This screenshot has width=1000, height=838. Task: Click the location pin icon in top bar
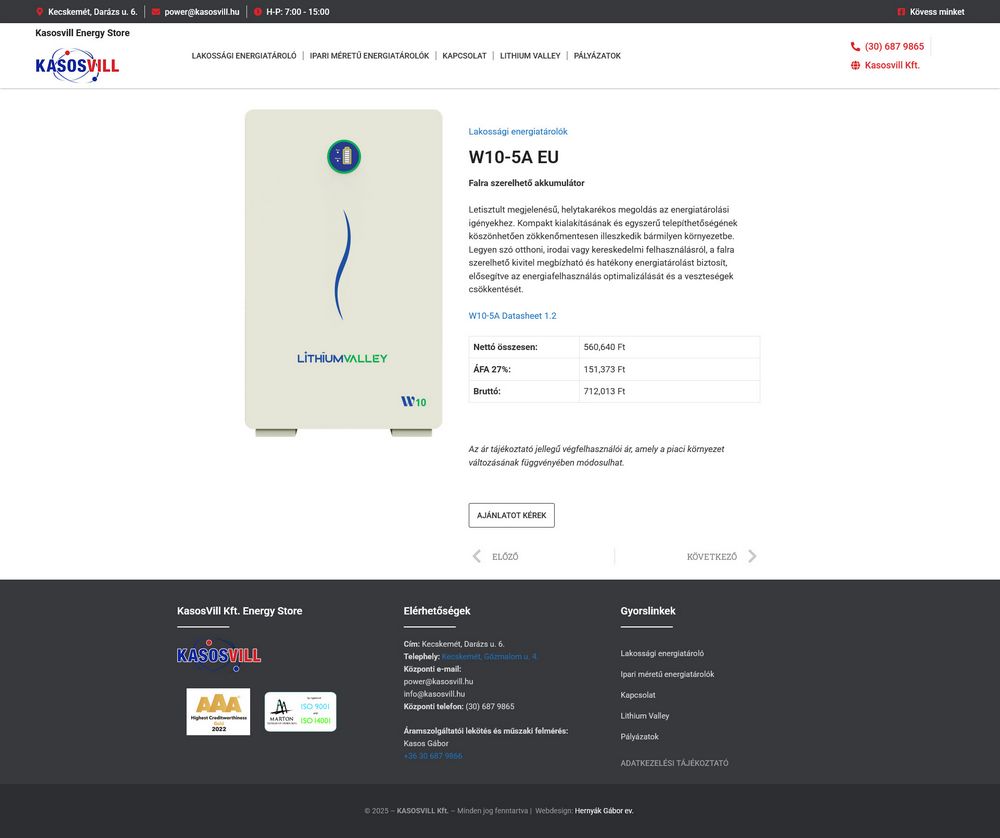click(40, 12)
